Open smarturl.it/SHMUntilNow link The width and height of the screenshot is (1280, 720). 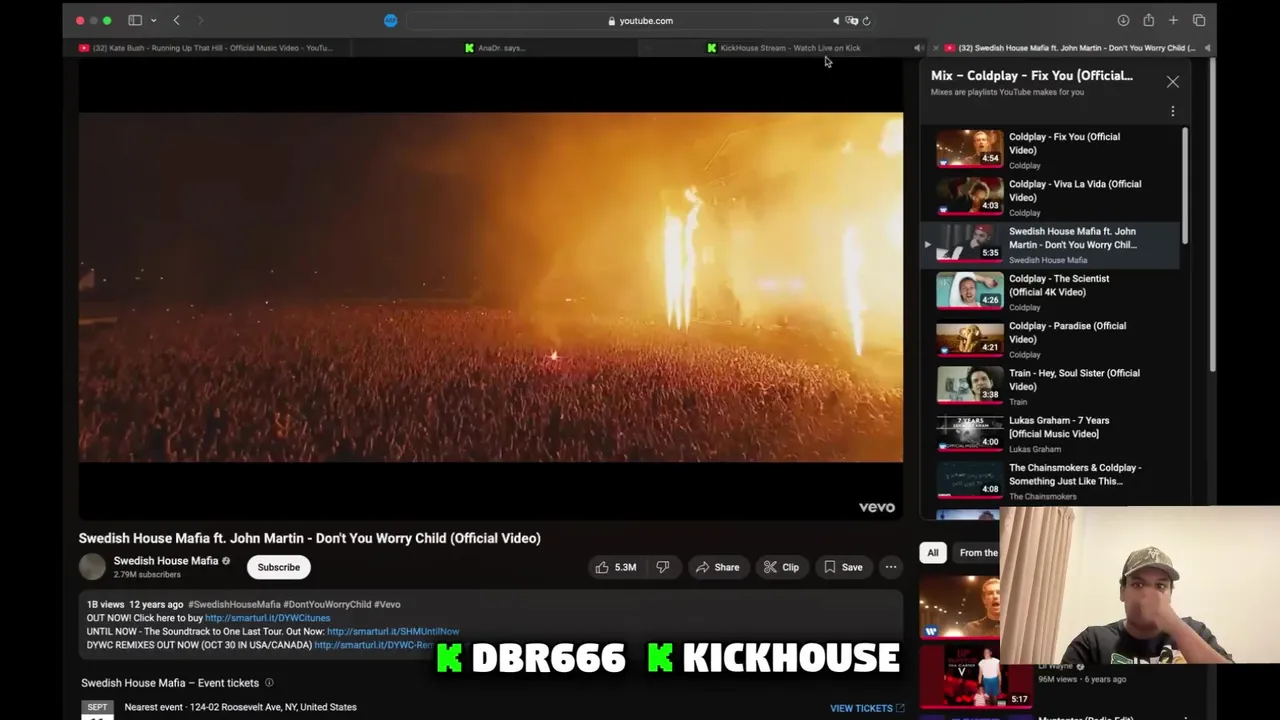tap(393, 631)
